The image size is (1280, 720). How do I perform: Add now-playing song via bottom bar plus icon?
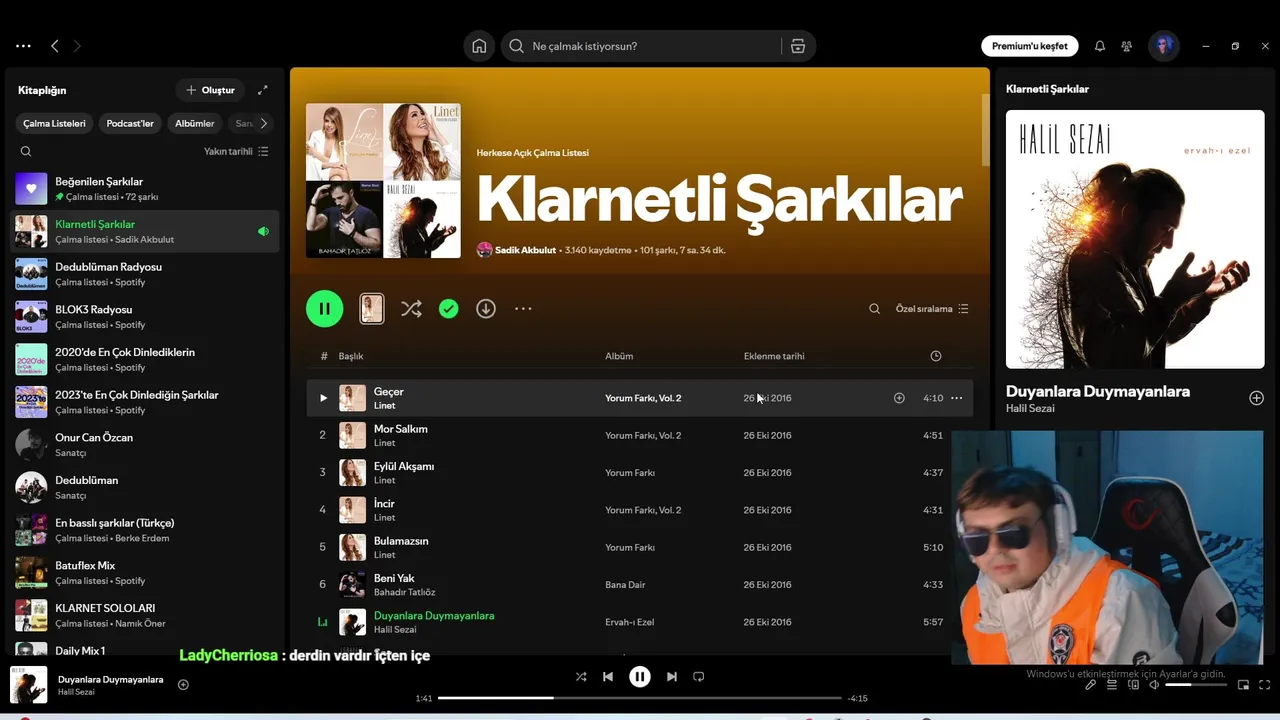(183, 685)
